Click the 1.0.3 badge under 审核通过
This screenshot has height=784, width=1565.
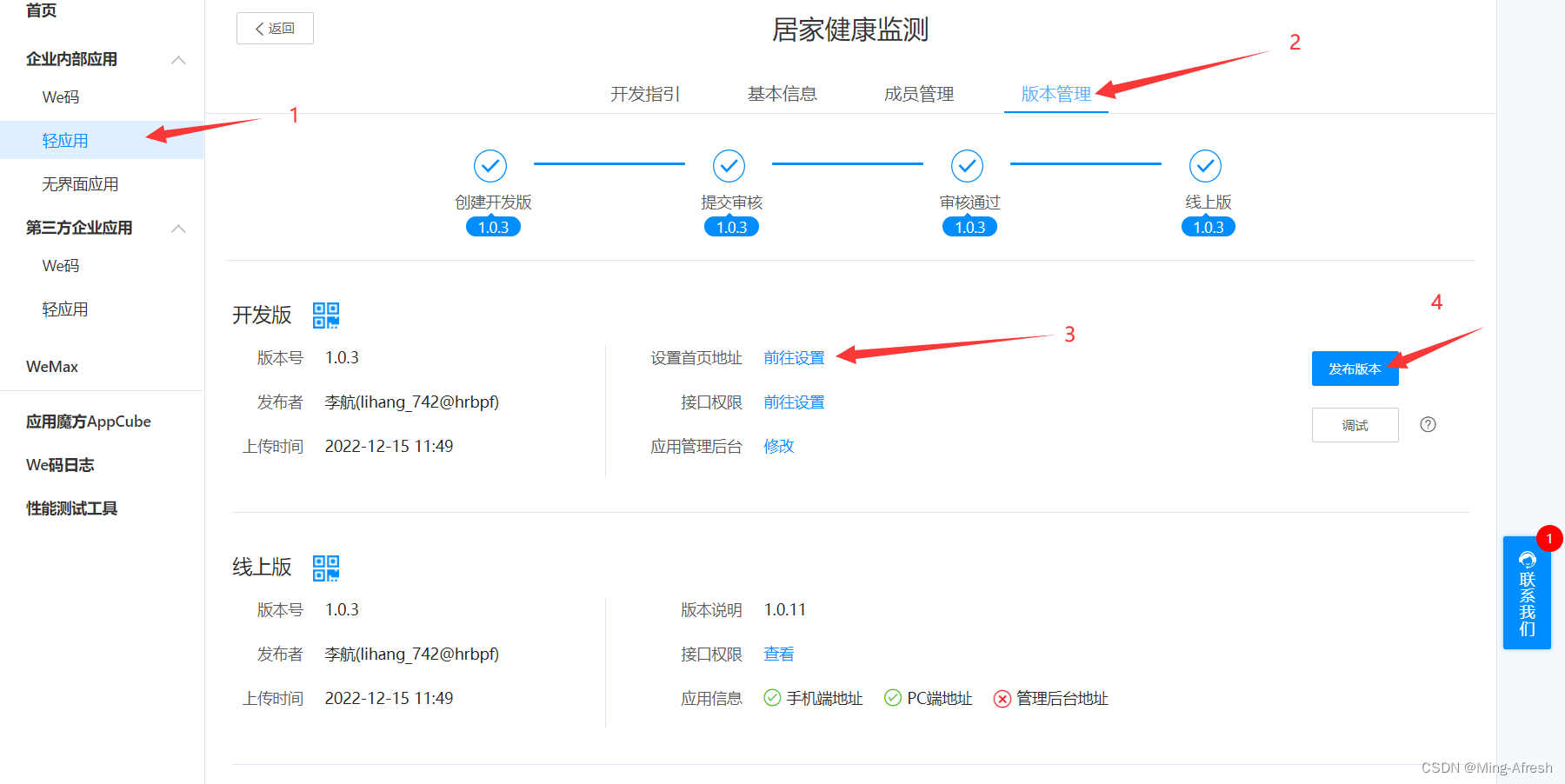tap(969, 227)
